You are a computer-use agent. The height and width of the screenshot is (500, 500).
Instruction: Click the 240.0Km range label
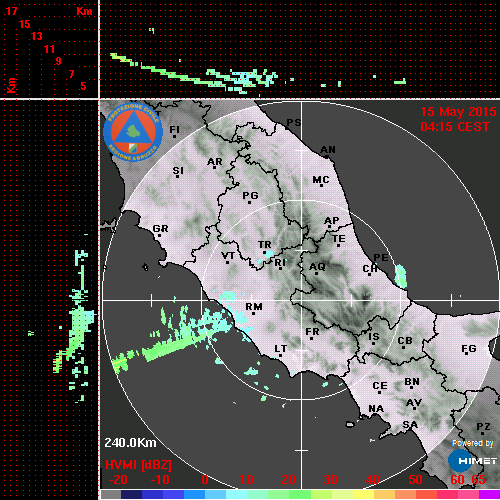click(130, 443)
